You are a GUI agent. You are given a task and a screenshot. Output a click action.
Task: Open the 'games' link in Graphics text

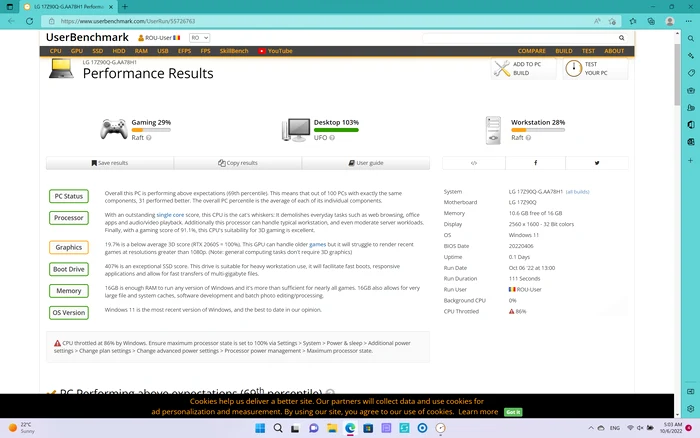[x=317, y=245]
